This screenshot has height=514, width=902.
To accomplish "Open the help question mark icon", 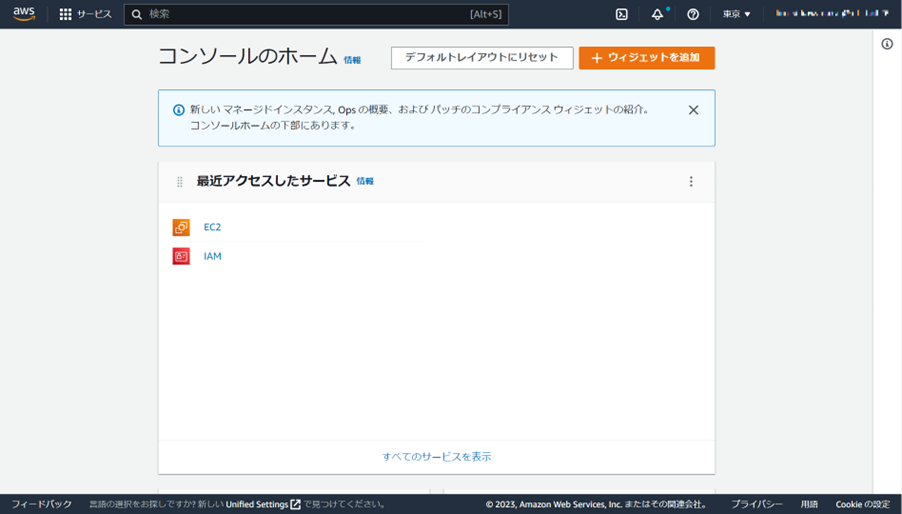I will click(x=693, y=14).
